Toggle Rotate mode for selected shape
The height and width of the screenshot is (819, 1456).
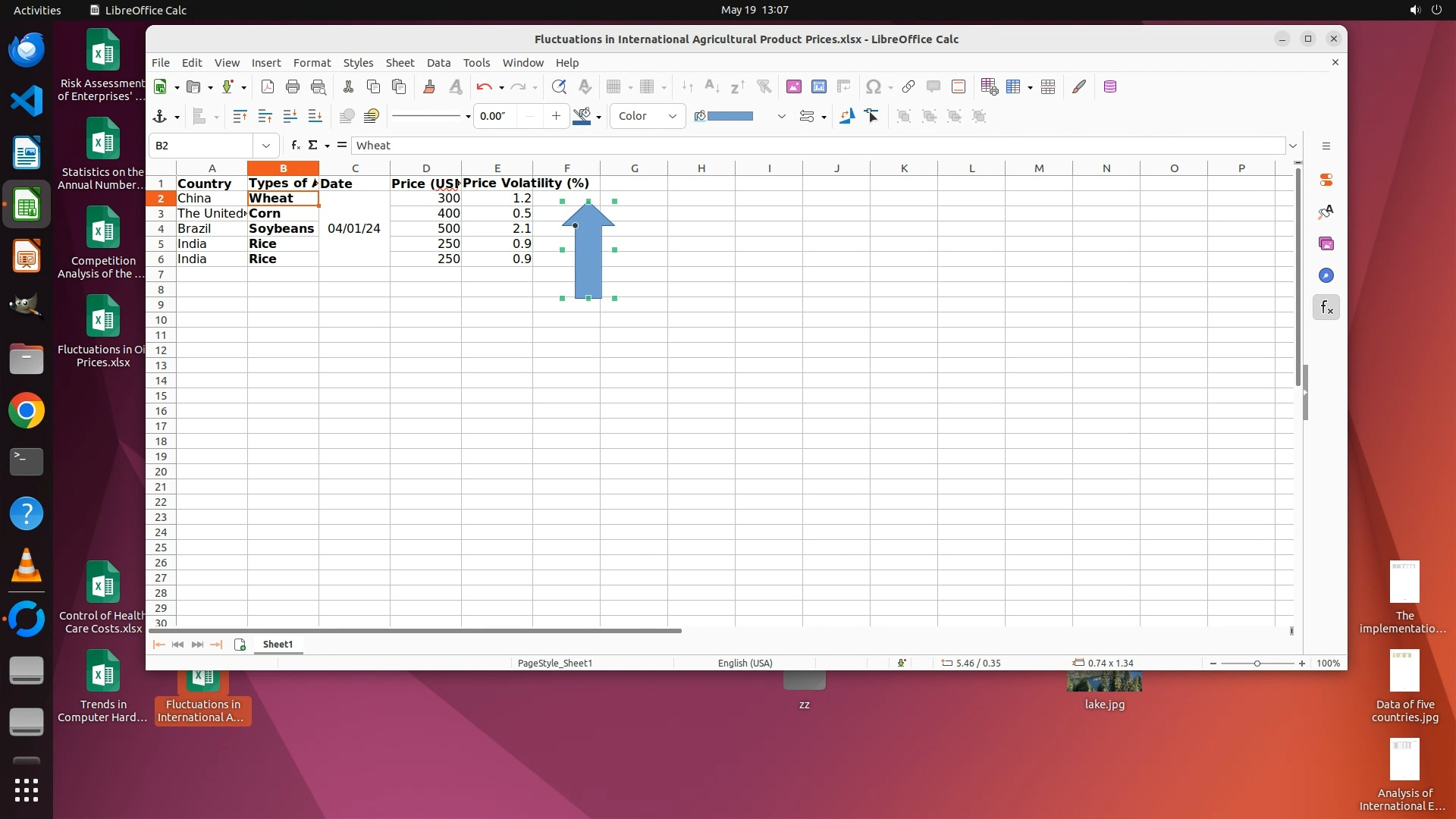846,116
